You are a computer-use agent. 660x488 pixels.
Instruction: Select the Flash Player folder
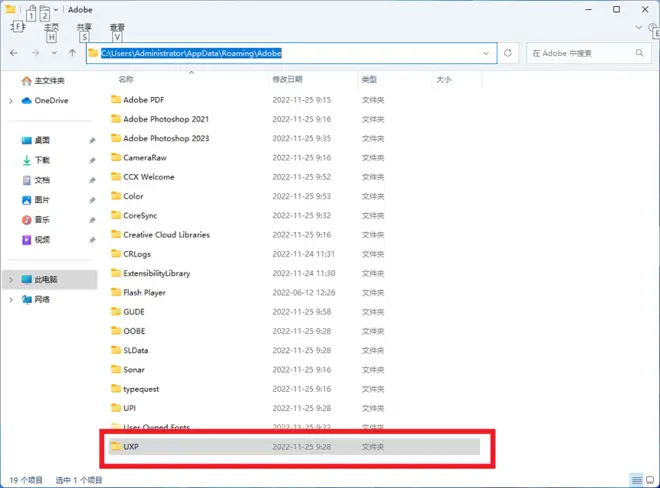click(x=138, y=293)
